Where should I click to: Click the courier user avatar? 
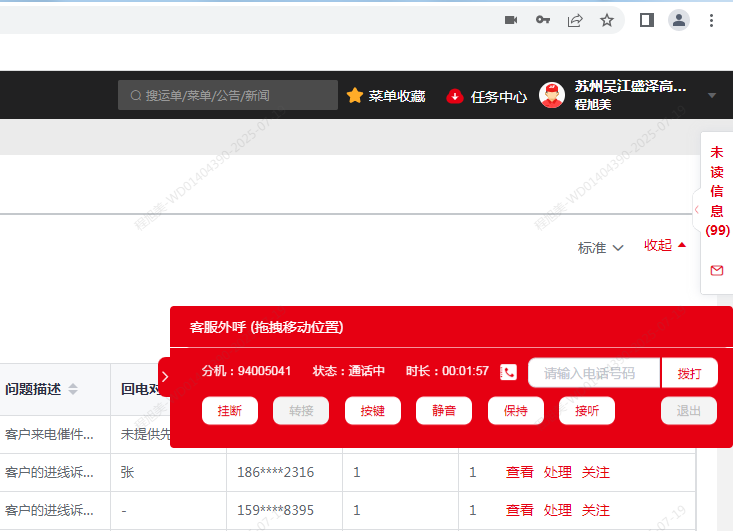coord(552,95)
